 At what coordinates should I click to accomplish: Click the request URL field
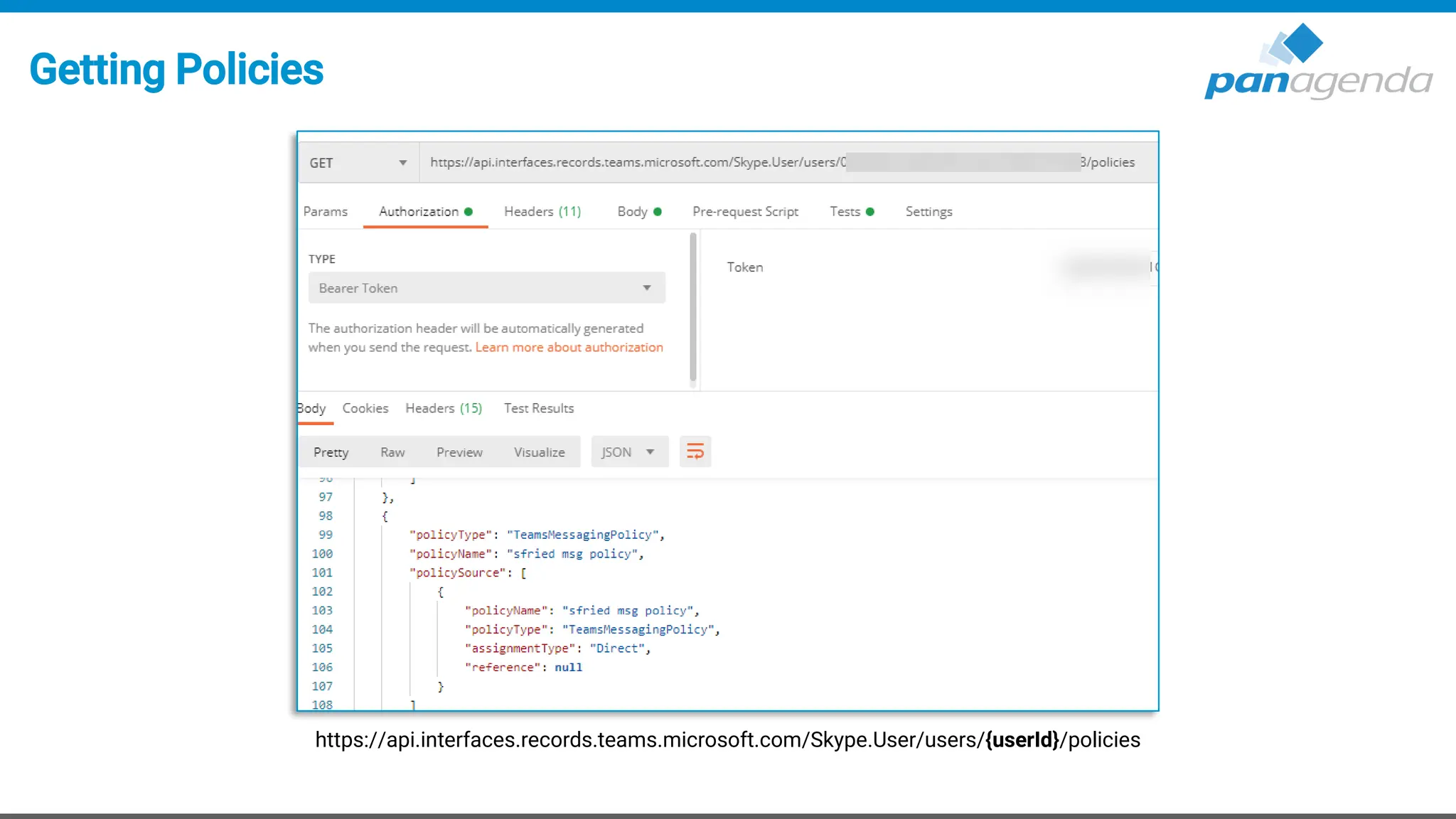coord(788,163)
